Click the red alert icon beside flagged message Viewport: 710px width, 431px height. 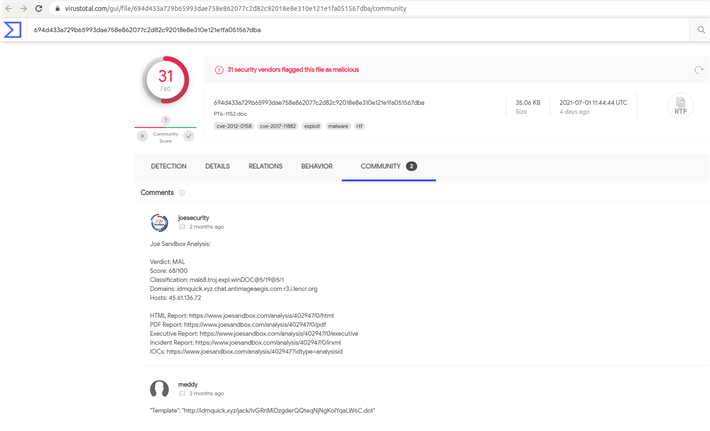(219, 70)
